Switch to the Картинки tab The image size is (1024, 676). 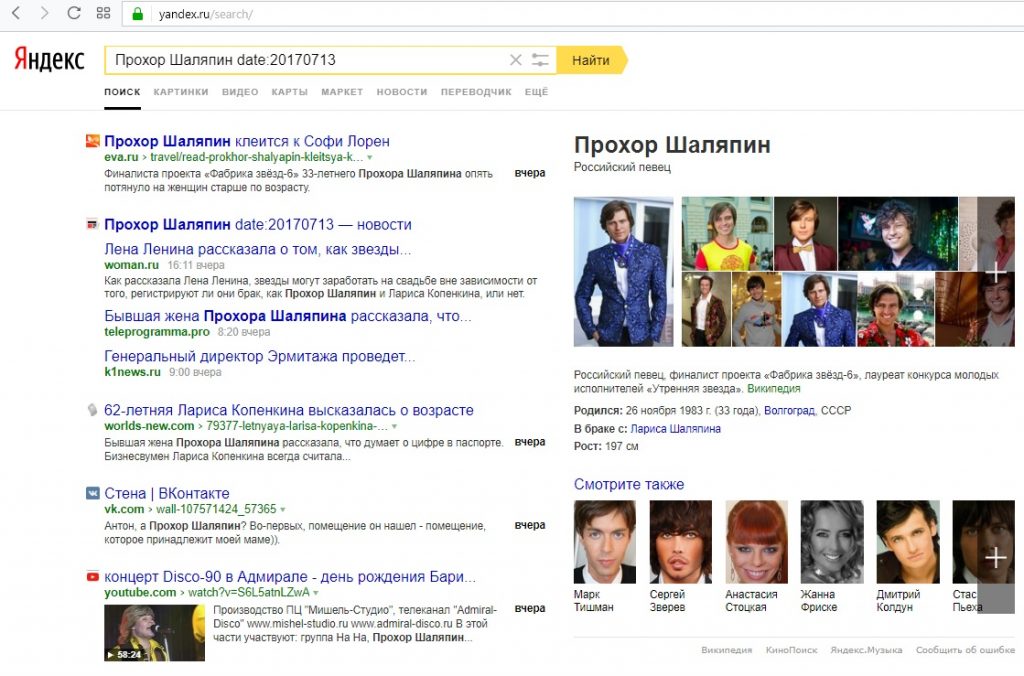click(x=181, y=92)
